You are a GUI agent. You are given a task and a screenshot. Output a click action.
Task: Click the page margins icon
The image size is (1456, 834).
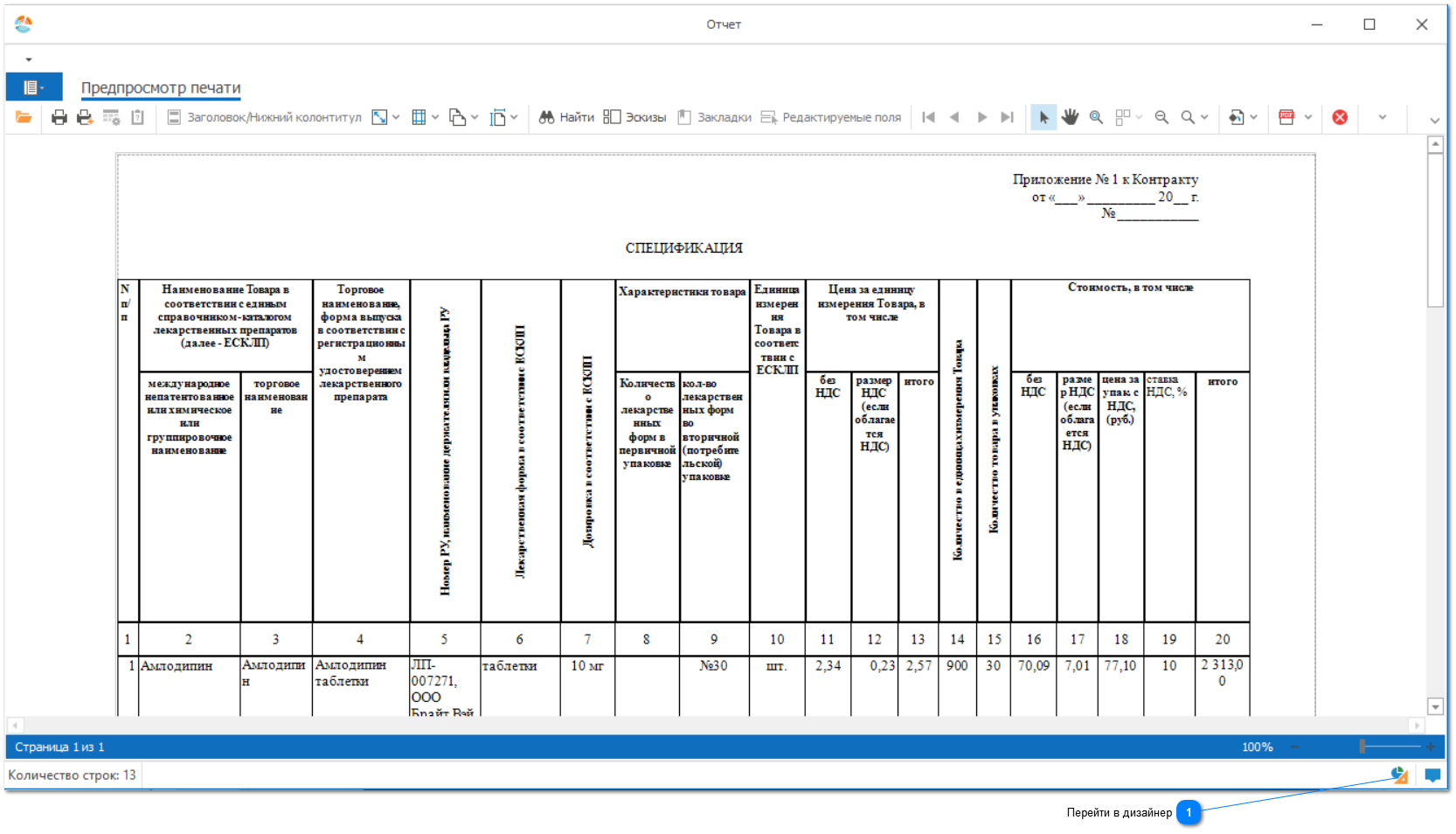[x=419, y=117]
